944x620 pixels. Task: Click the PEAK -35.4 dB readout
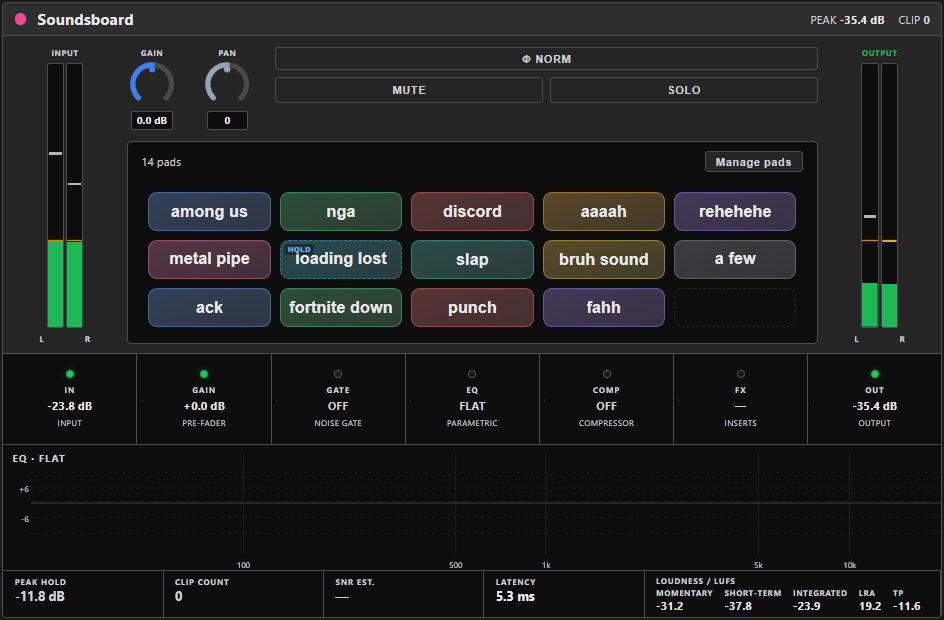[847, 20]
